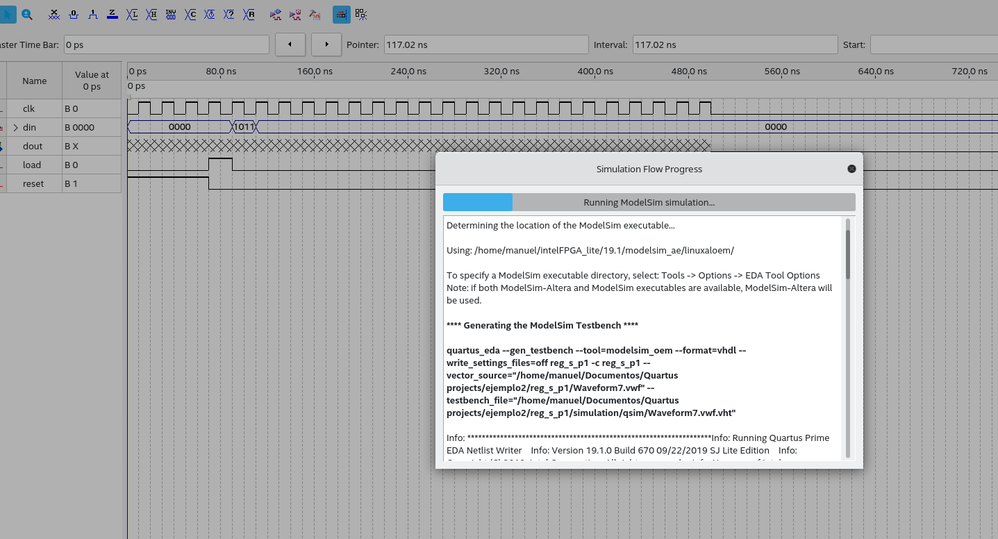Toggle the Snap to Grid button
The image size is (998, 539).
pos(341,15)
